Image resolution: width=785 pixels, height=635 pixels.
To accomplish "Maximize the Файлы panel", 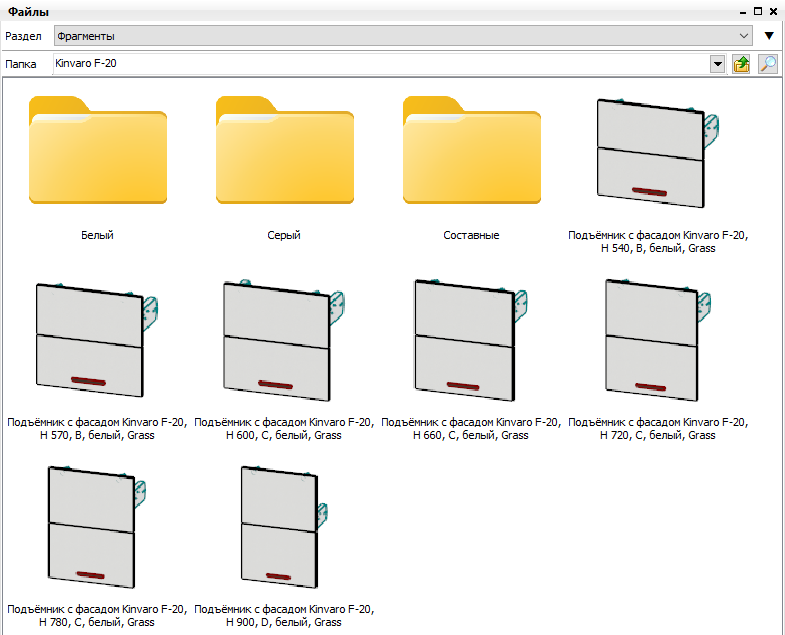I will pos(758,11).
